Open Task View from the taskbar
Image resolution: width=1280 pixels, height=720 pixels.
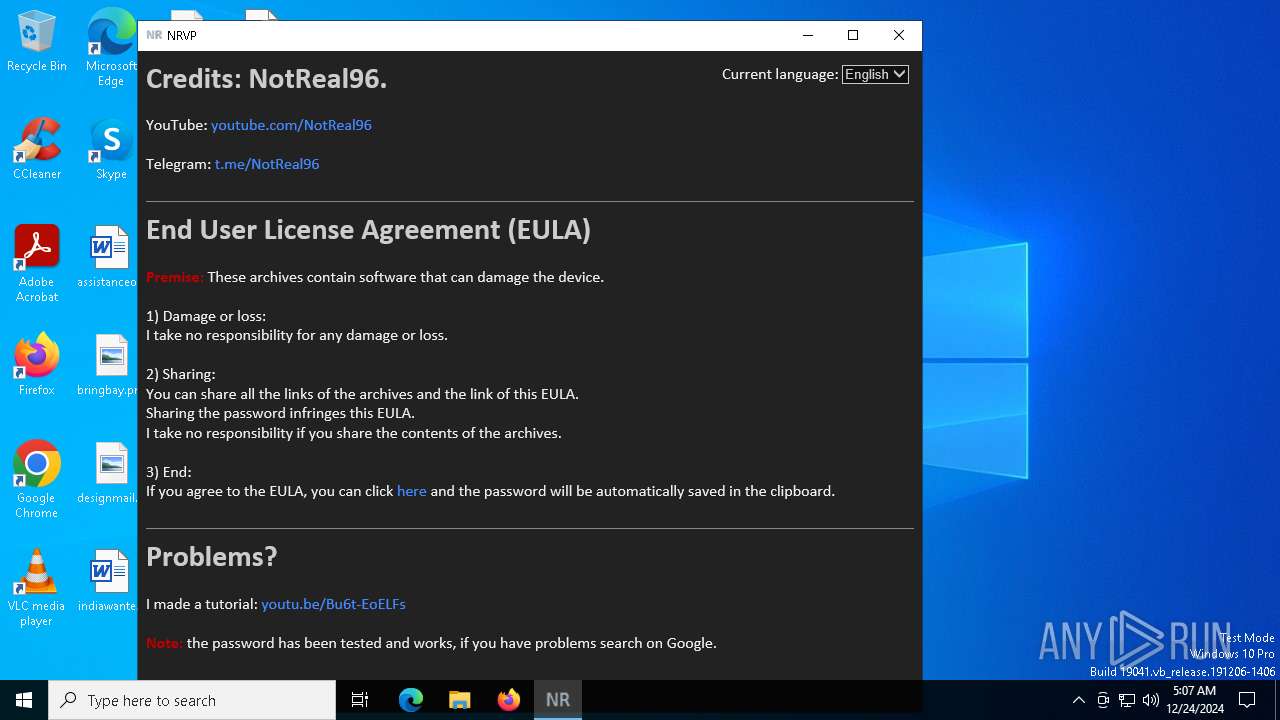point(360,700)
